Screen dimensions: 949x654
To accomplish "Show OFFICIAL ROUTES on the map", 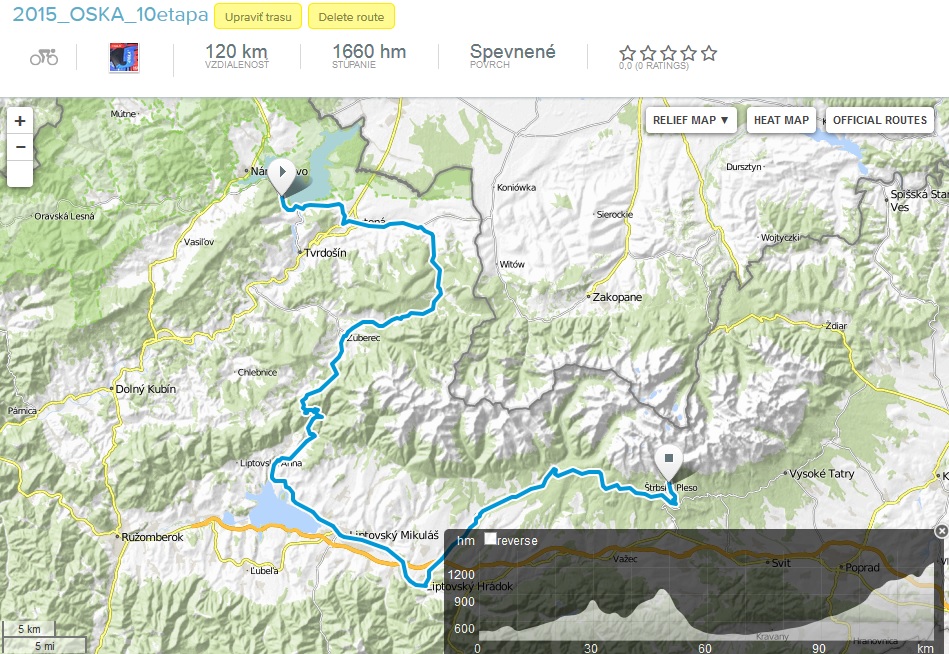I will (879, 120).
